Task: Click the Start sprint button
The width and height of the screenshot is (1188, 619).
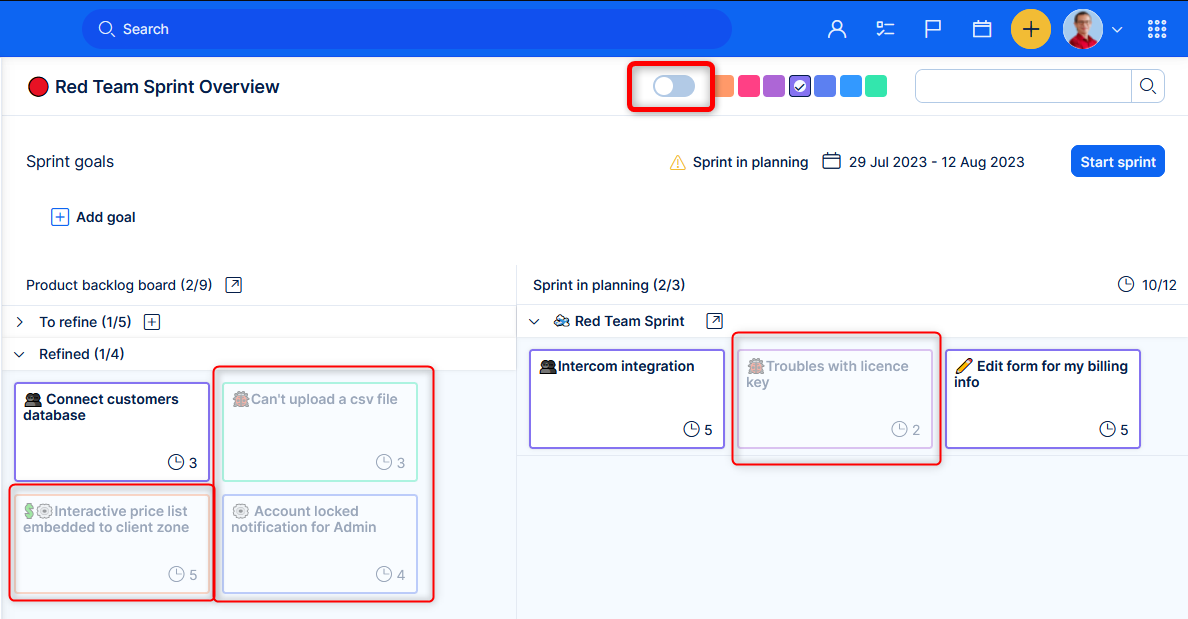Action: (x=1117, y=162)
